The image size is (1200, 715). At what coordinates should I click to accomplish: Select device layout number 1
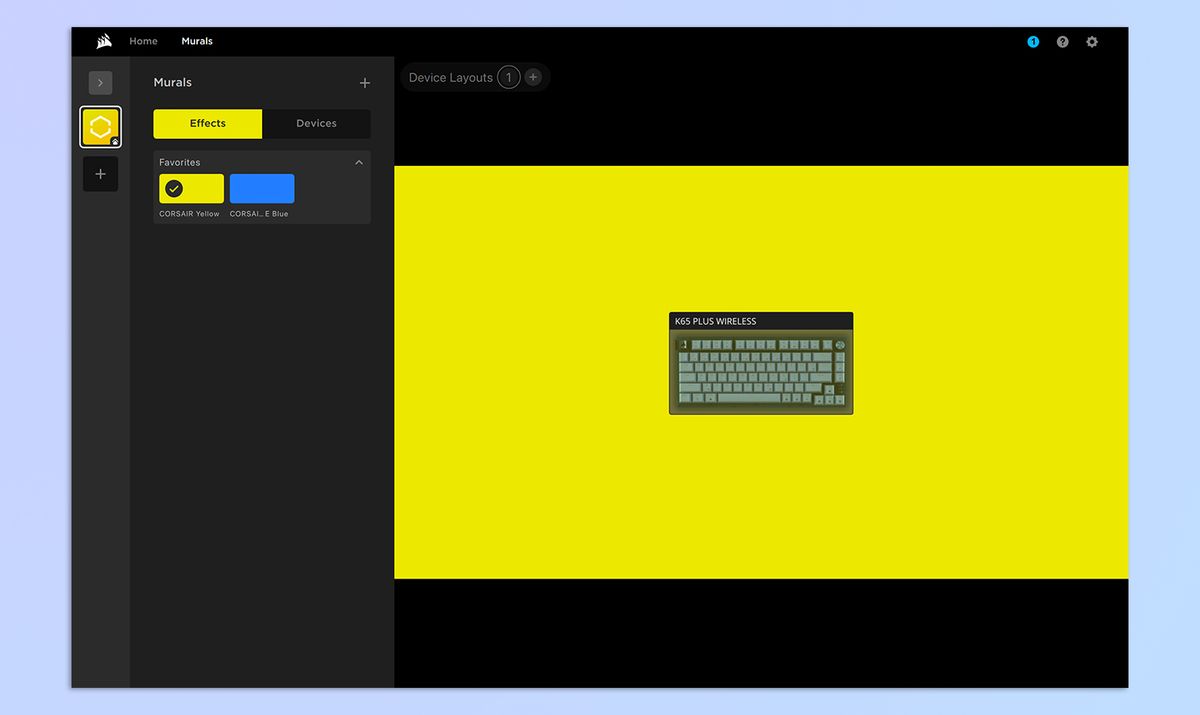point(508,78)
